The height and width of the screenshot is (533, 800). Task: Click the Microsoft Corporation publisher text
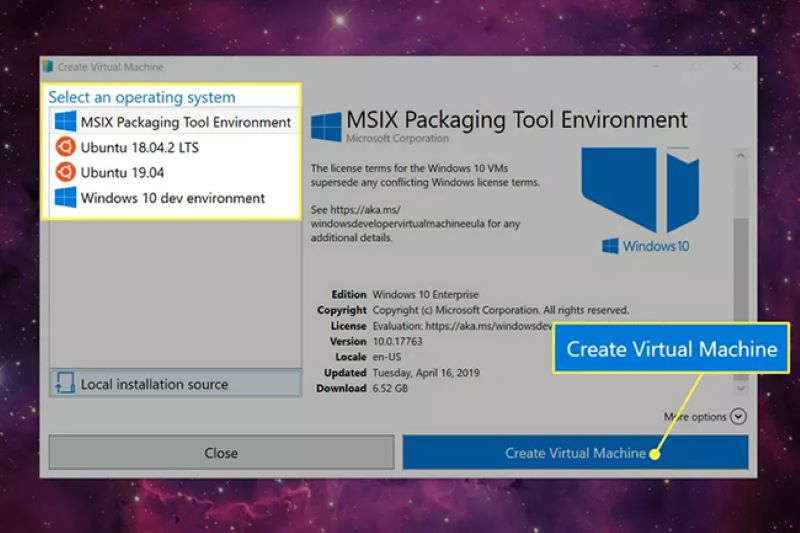(x=397, y=138)
